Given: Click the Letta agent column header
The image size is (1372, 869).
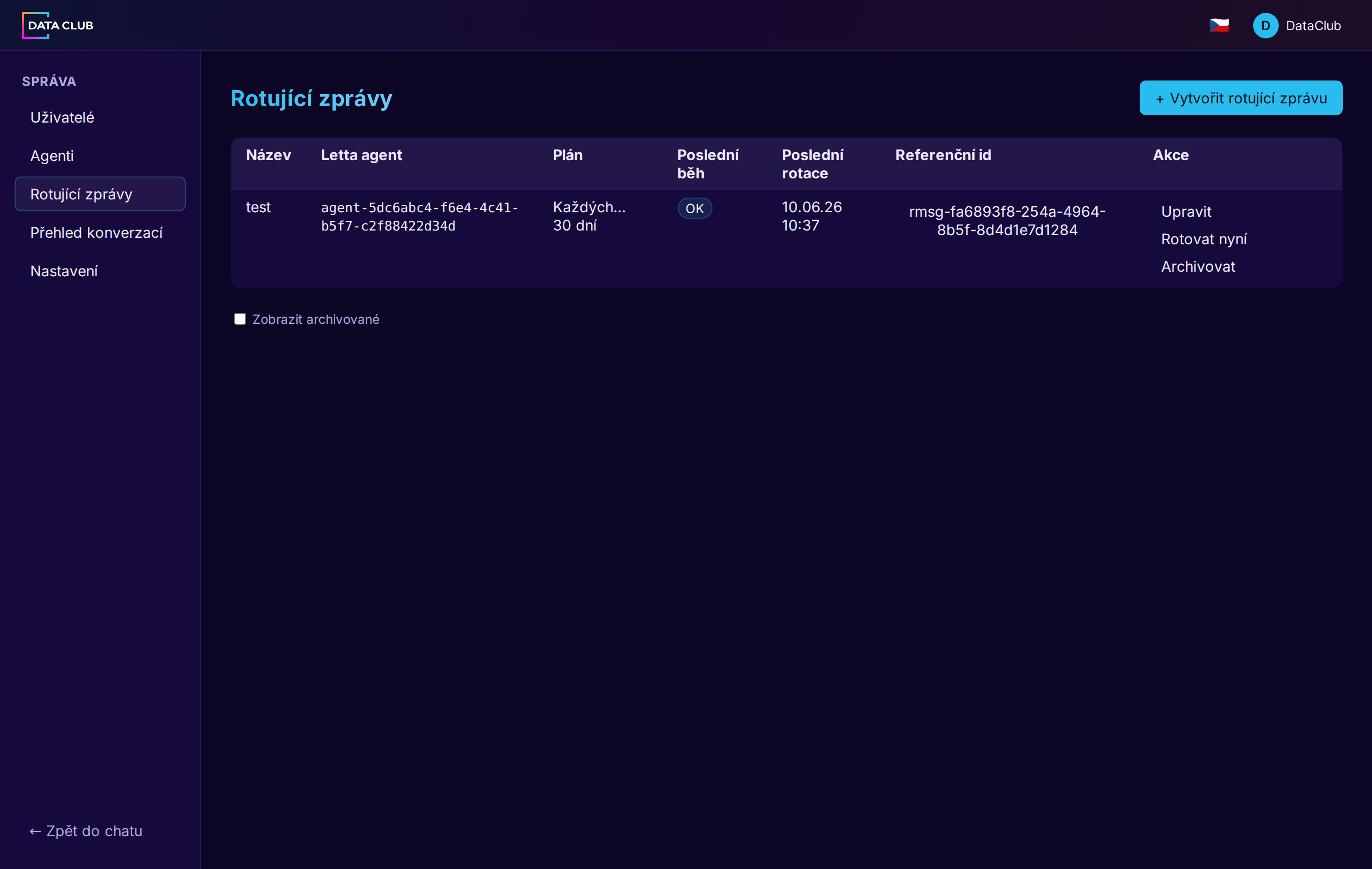Looking at the screenshot, I should (361, 155).
